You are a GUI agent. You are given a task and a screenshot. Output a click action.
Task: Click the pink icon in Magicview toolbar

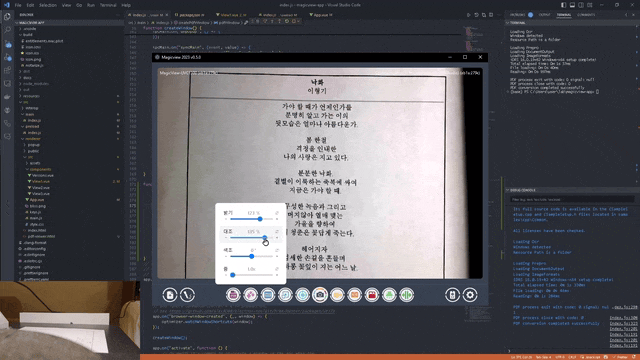click(251, 295)
